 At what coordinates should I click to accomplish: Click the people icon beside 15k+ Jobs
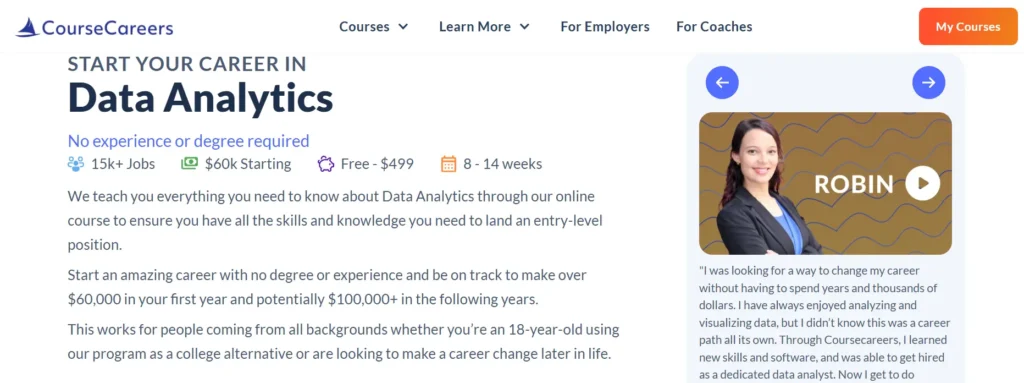tap(76, 163)
